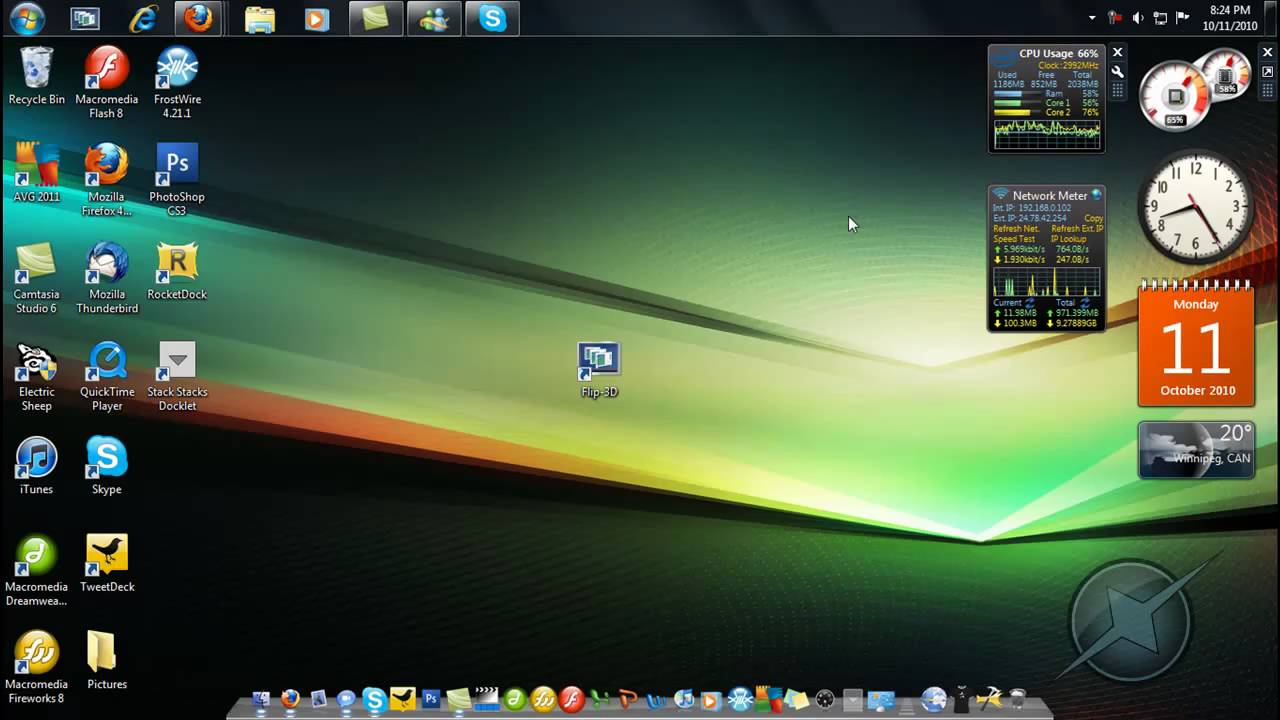Launch Macromedia Flash 8 desktop shortcut
Viewport: 1280px width, 720px height.
click(x=106, y=82)
